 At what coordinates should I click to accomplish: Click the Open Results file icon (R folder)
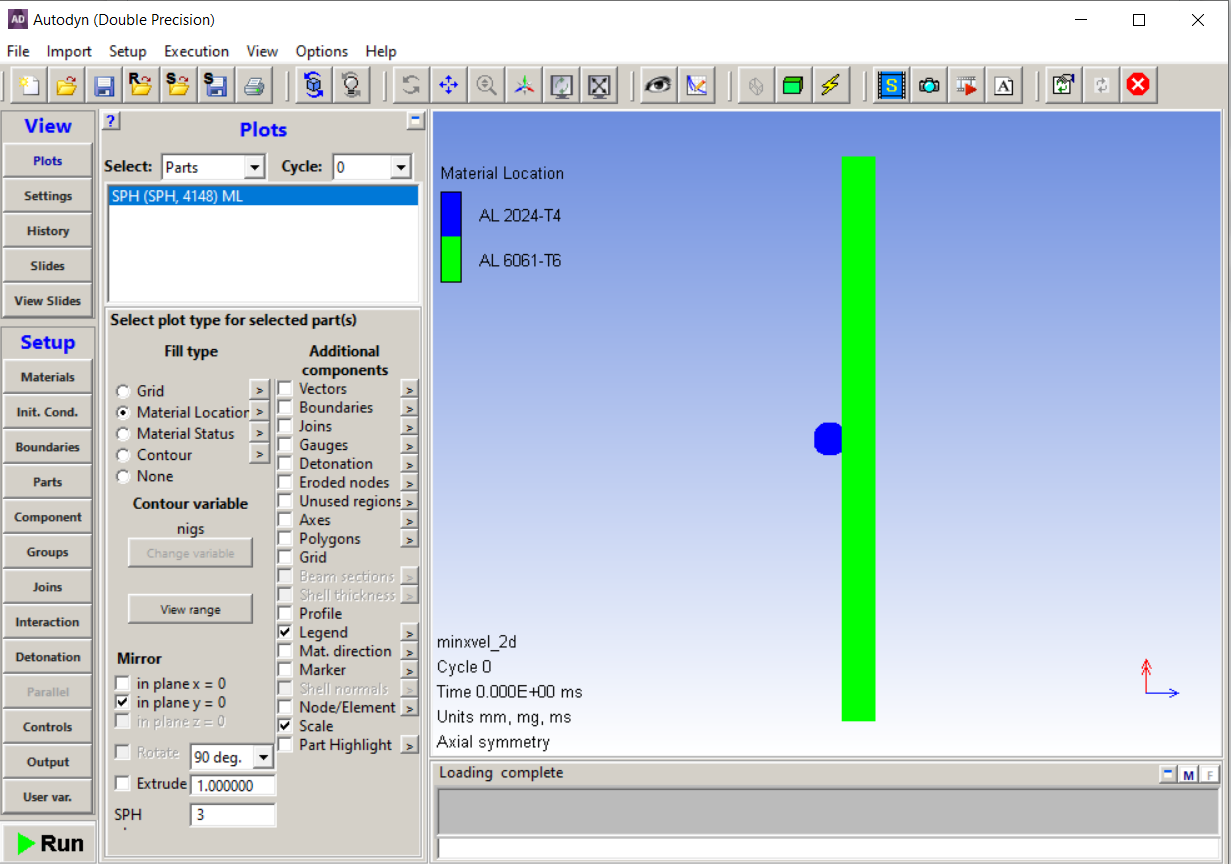point(141,86)
